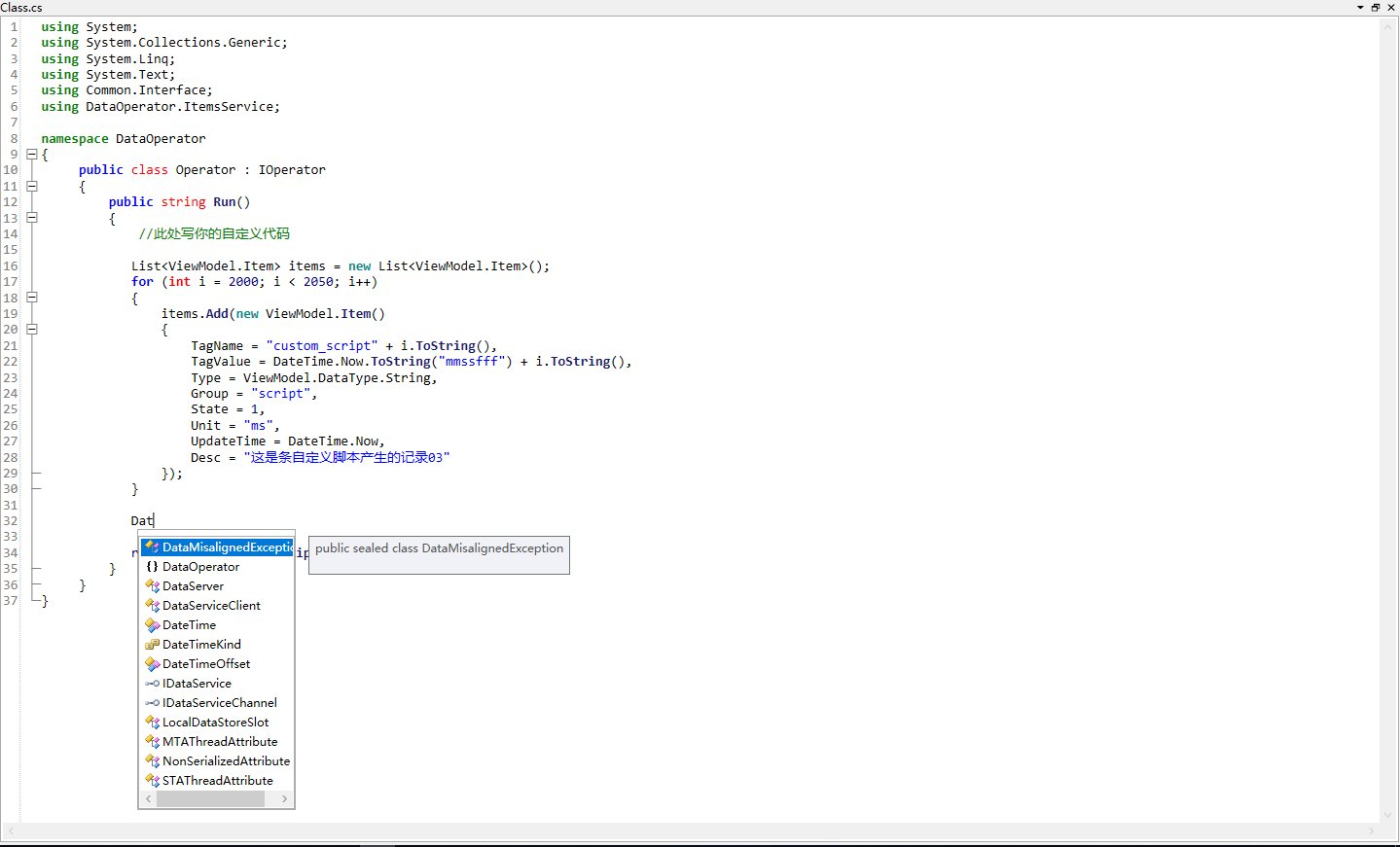Select DateTime in the completion popup
Image resolution: width=1400 pixels, height=847 pixels.
pyautogui.click(x=217, y=625)
